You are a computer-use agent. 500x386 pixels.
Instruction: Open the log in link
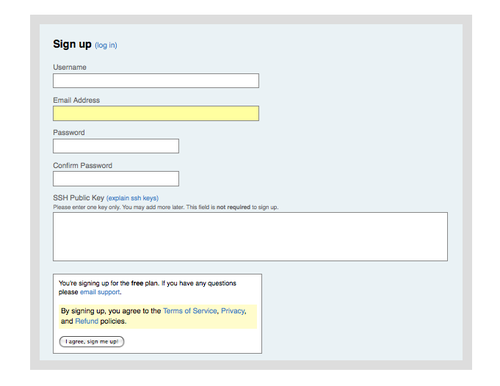106,45
